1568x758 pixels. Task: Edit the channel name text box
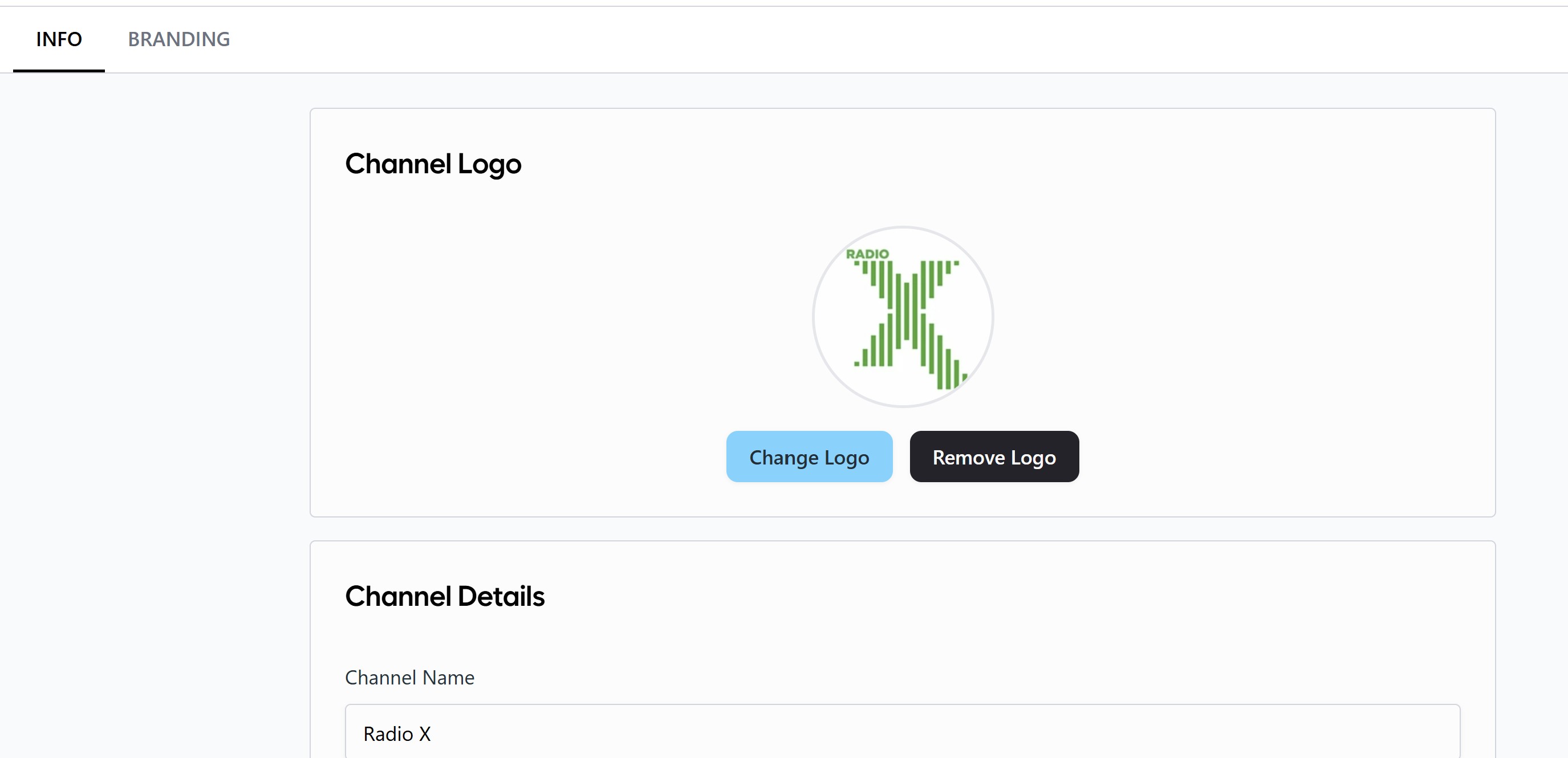tap(902, 733)
